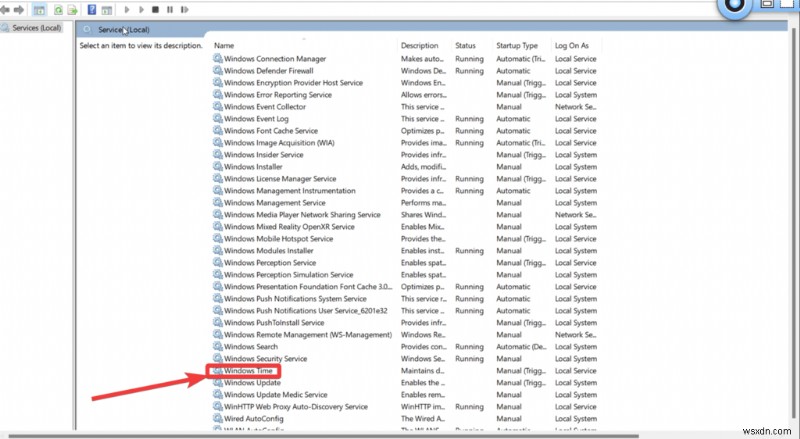
Task: Click Adds, modifi.. description of Windows Installer
Action: click(x=423, y=166)
